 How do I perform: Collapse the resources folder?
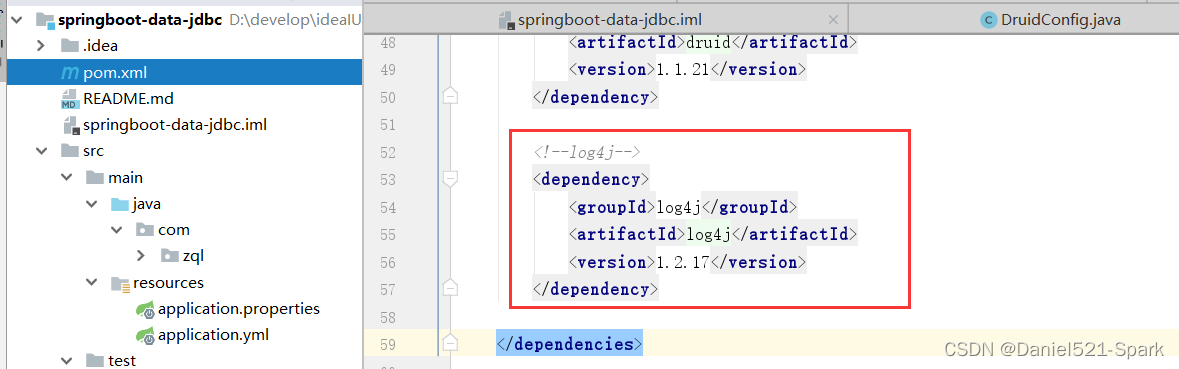click(x=92, y=283)
